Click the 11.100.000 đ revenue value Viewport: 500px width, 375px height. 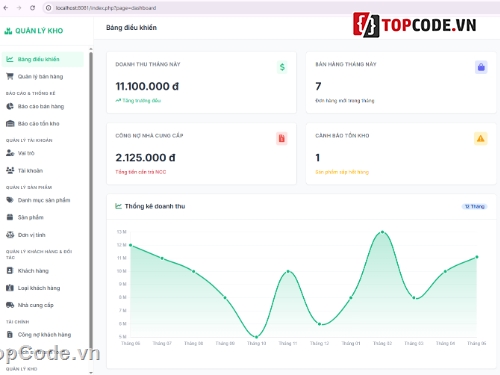coord(147,86)
